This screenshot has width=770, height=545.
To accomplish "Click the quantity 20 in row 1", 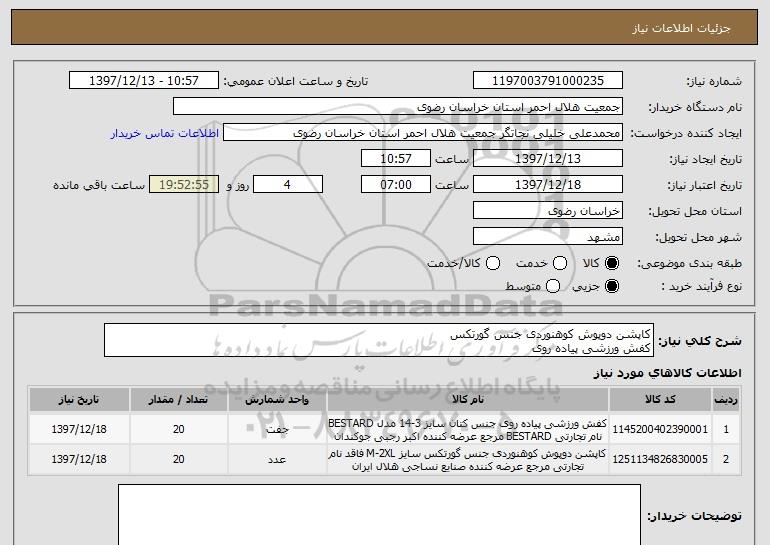I will [178, 429].
